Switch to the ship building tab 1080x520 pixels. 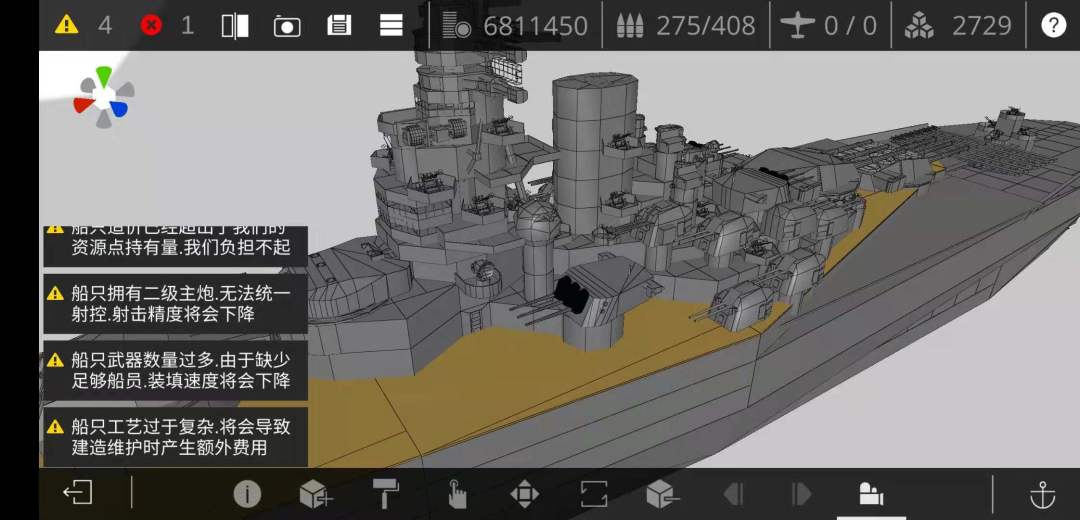[871, 494]
